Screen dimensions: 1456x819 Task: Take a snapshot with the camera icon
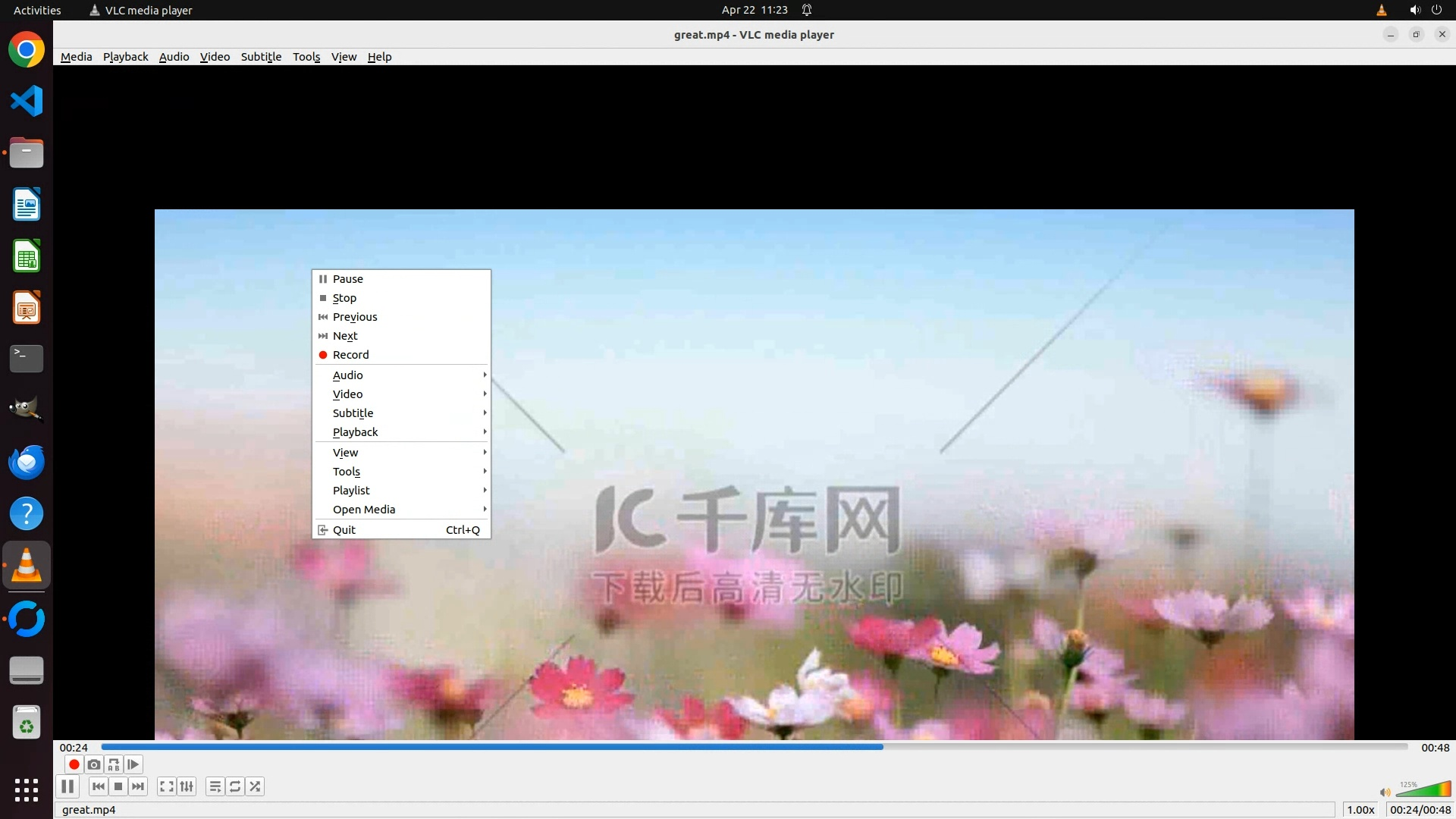(x=94, y=764)
